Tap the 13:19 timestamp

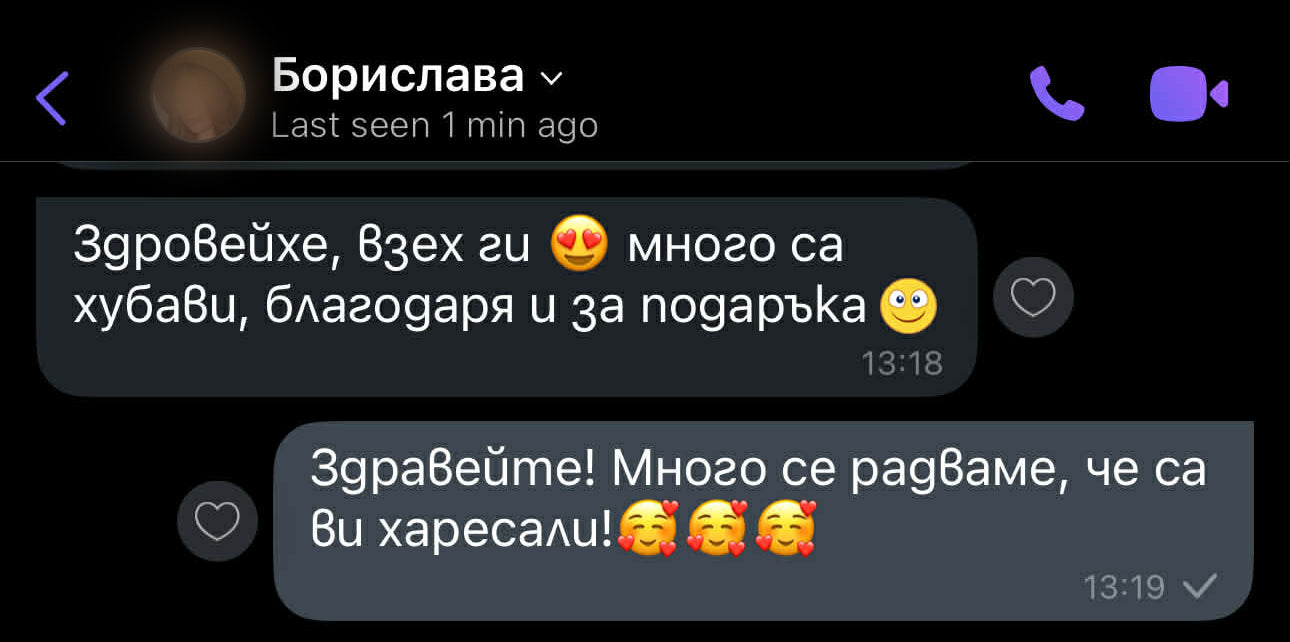point(1125,587)
